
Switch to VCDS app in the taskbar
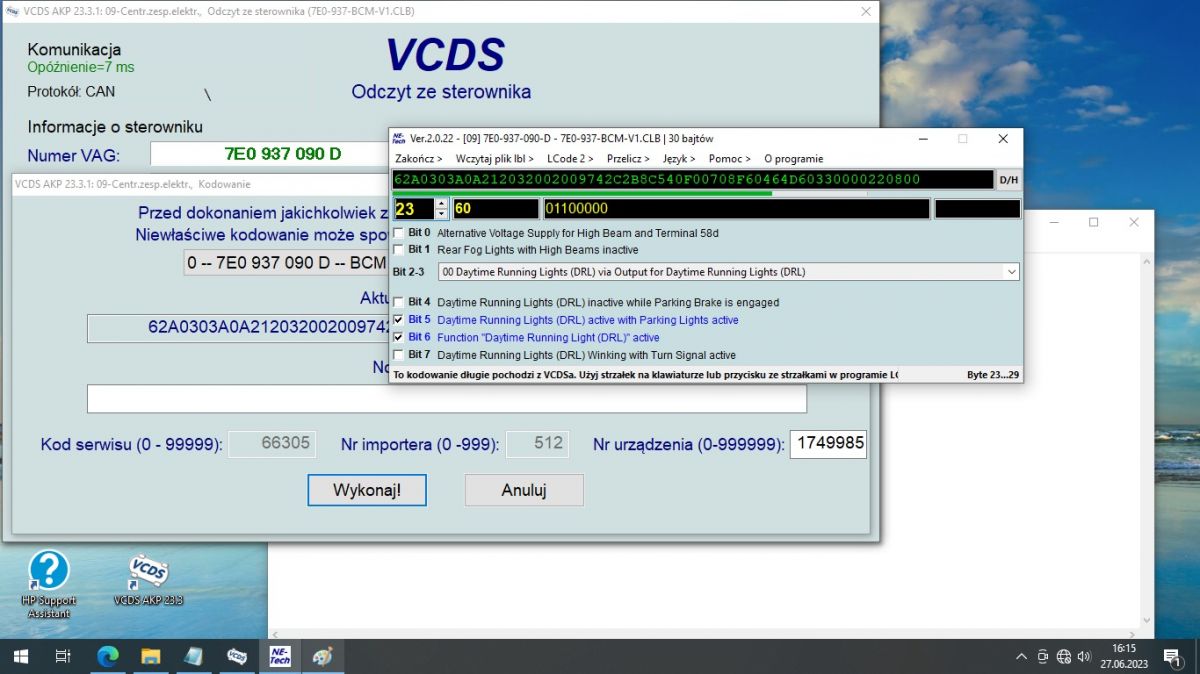237,656
